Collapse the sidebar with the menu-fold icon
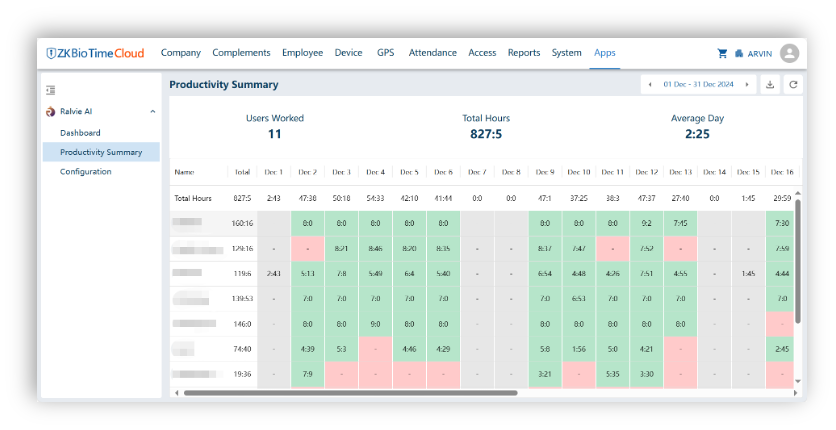This screenshot has height=430, width=836. click(x=50, y=90)
